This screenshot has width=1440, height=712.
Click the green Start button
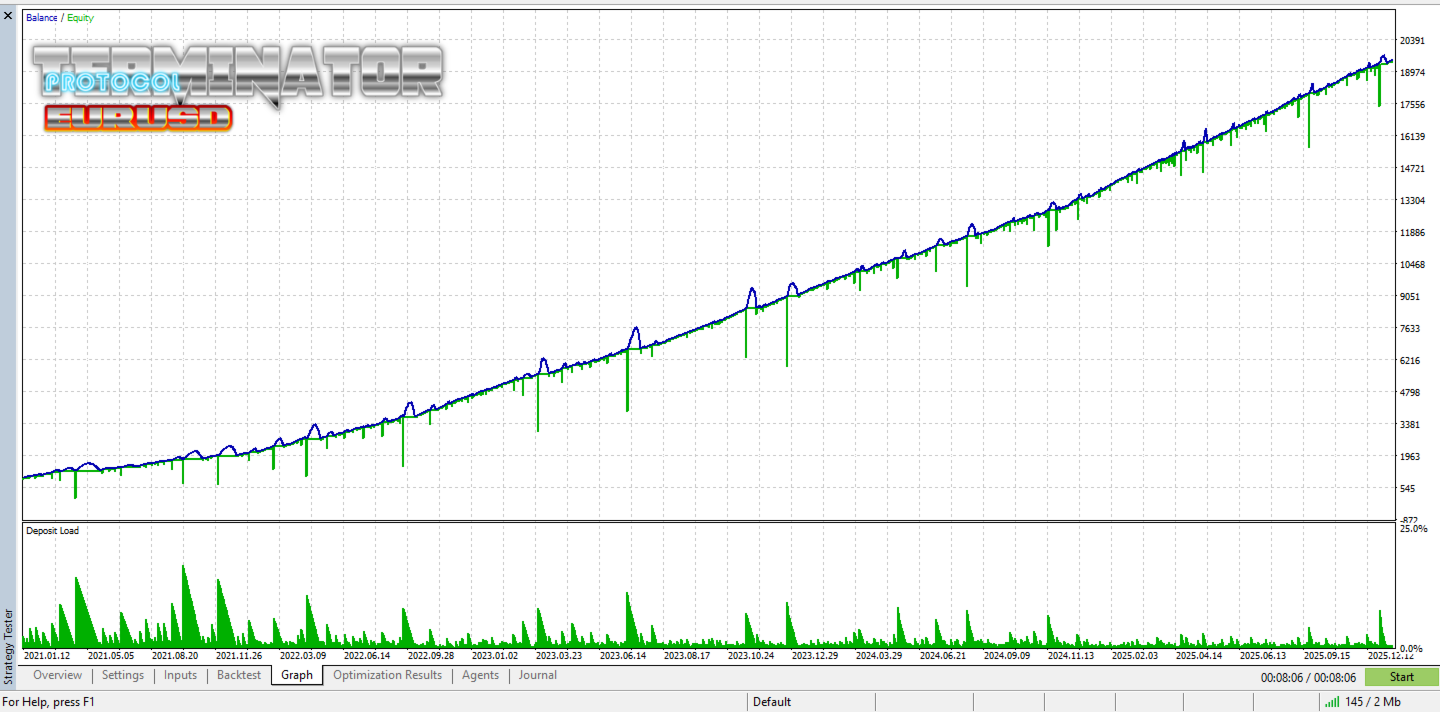1401,677
